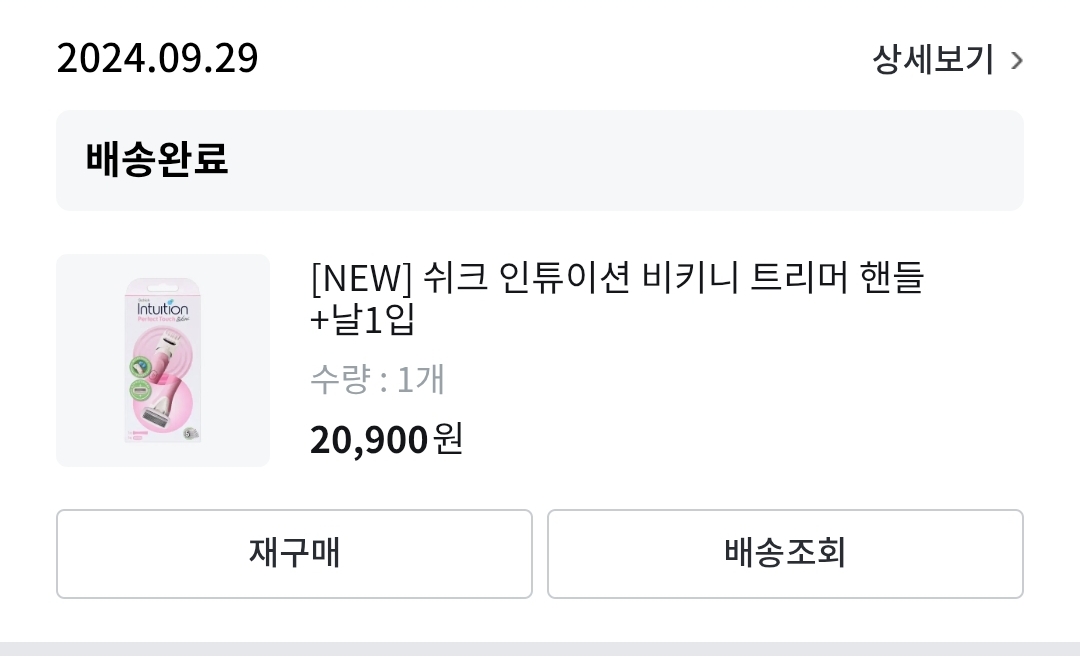
Task: Click the 수량 : 1개 quantity text
Action: point(377,380)
